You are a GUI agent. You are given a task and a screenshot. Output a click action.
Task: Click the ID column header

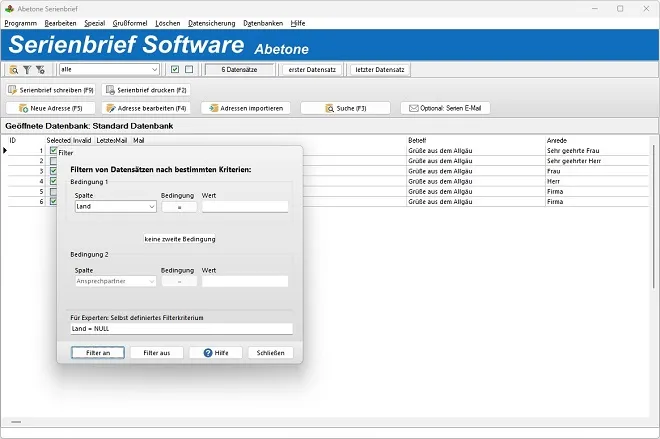pyautogui.click(x=13, y=140)
